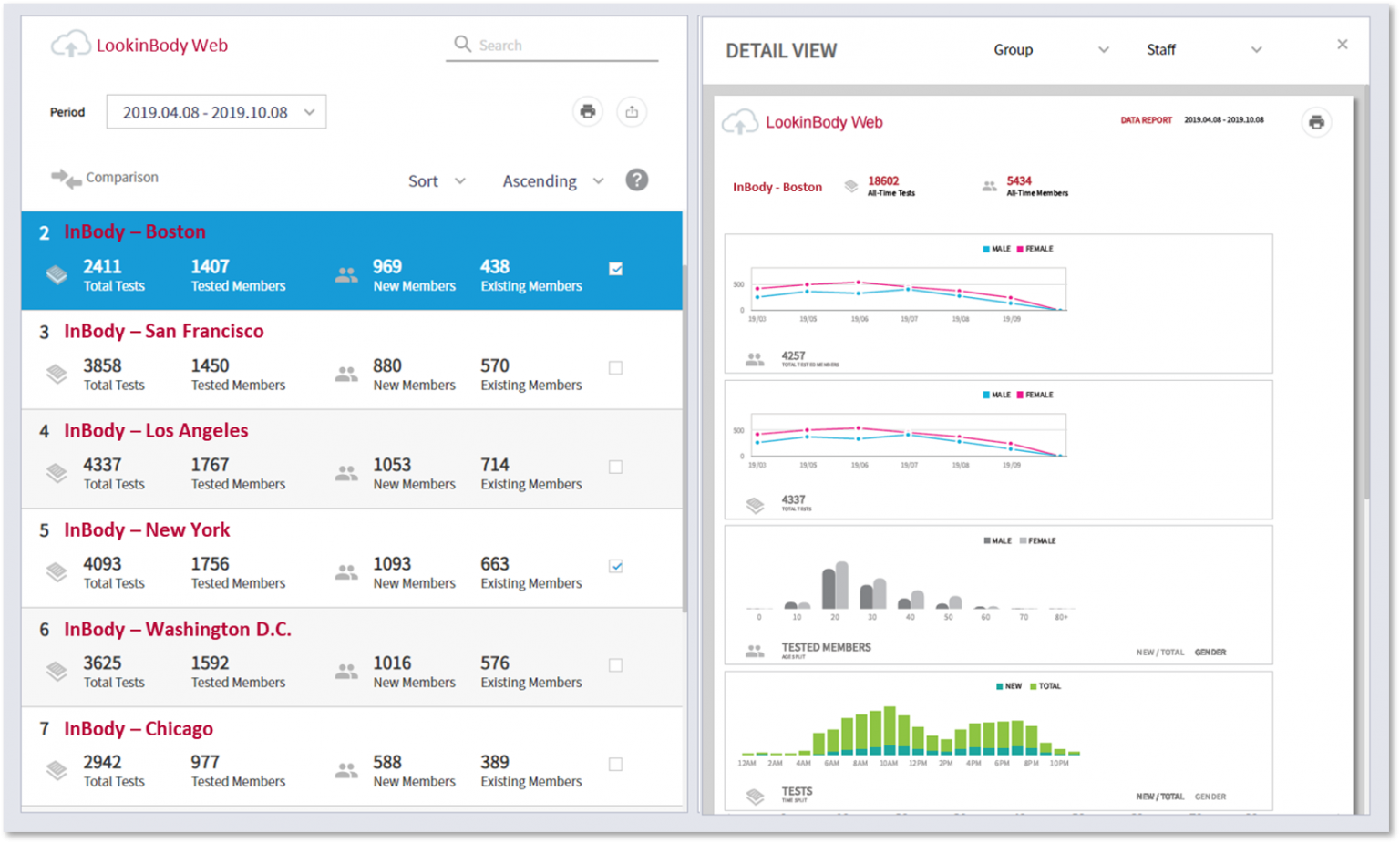1400x843 pixels.
Task: Open the Group menu in Detail View
Action: point(1050,50)
